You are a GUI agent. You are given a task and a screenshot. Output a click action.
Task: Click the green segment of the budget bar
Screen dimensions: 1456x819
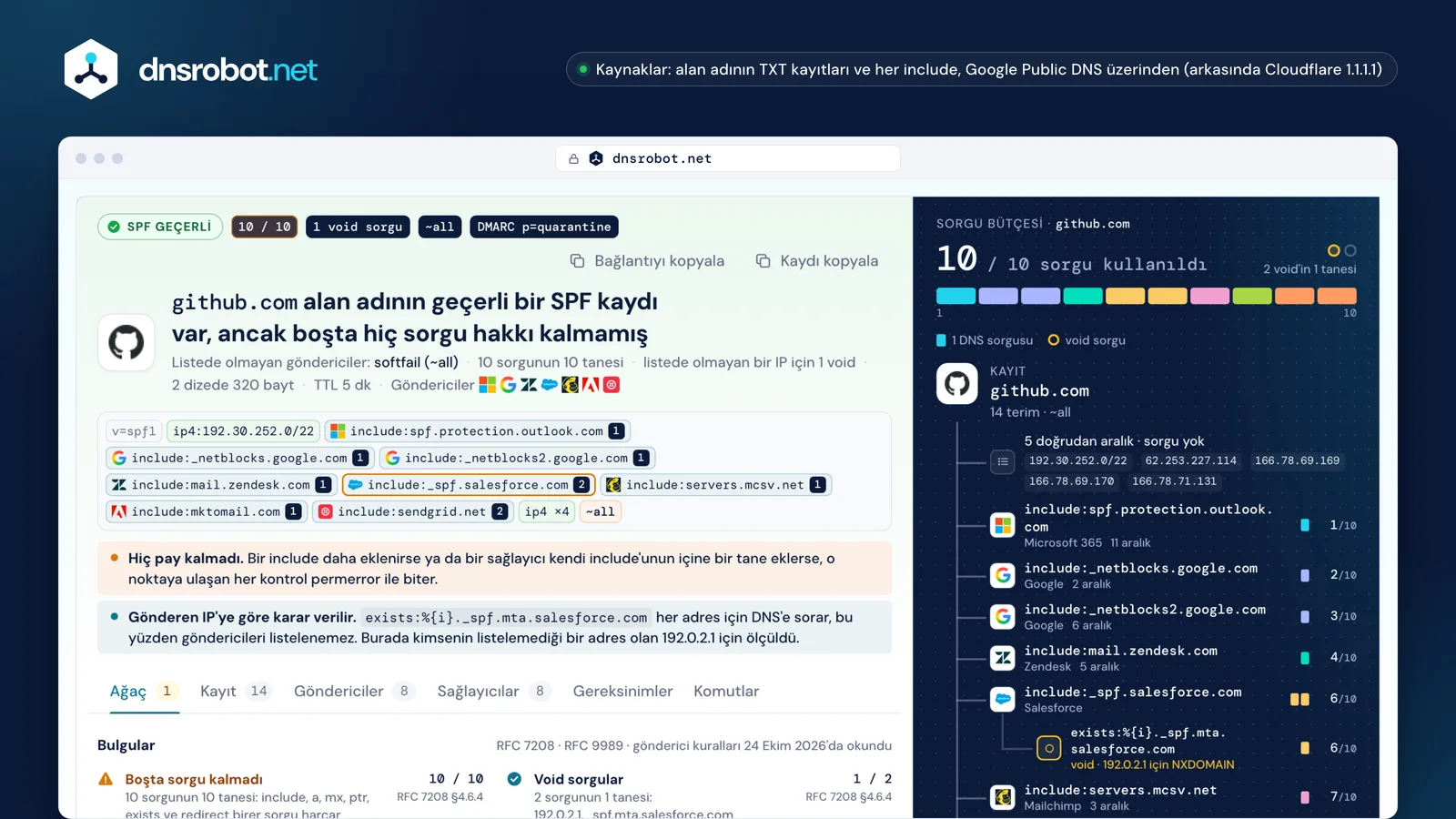tap(1252, 296)
